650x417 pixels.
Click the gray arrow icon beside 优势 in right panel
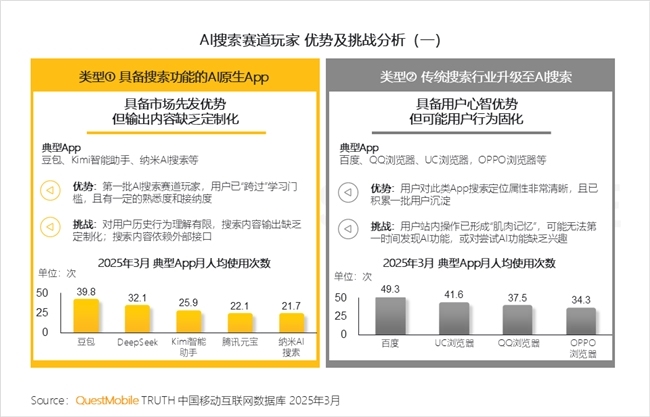point(348,193)
